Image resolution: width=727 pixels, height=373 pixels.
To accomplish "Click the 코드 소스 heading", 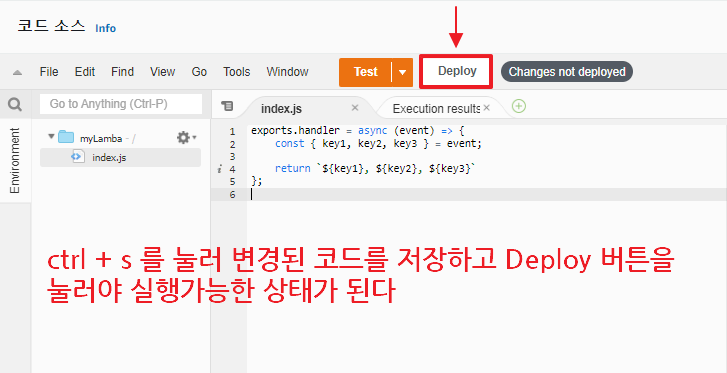I will point(51,26).
